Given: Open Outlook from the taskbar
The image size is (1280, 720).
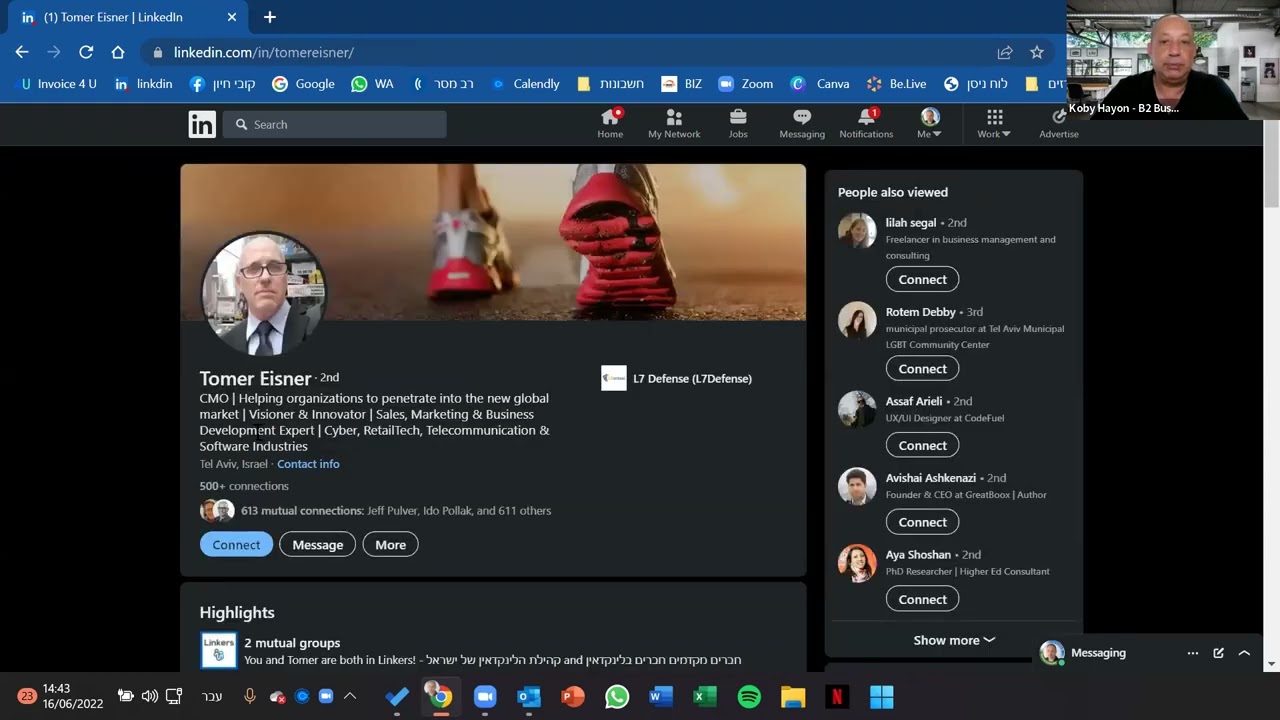Looking at the screenshot, I should (x=529, y=696).
